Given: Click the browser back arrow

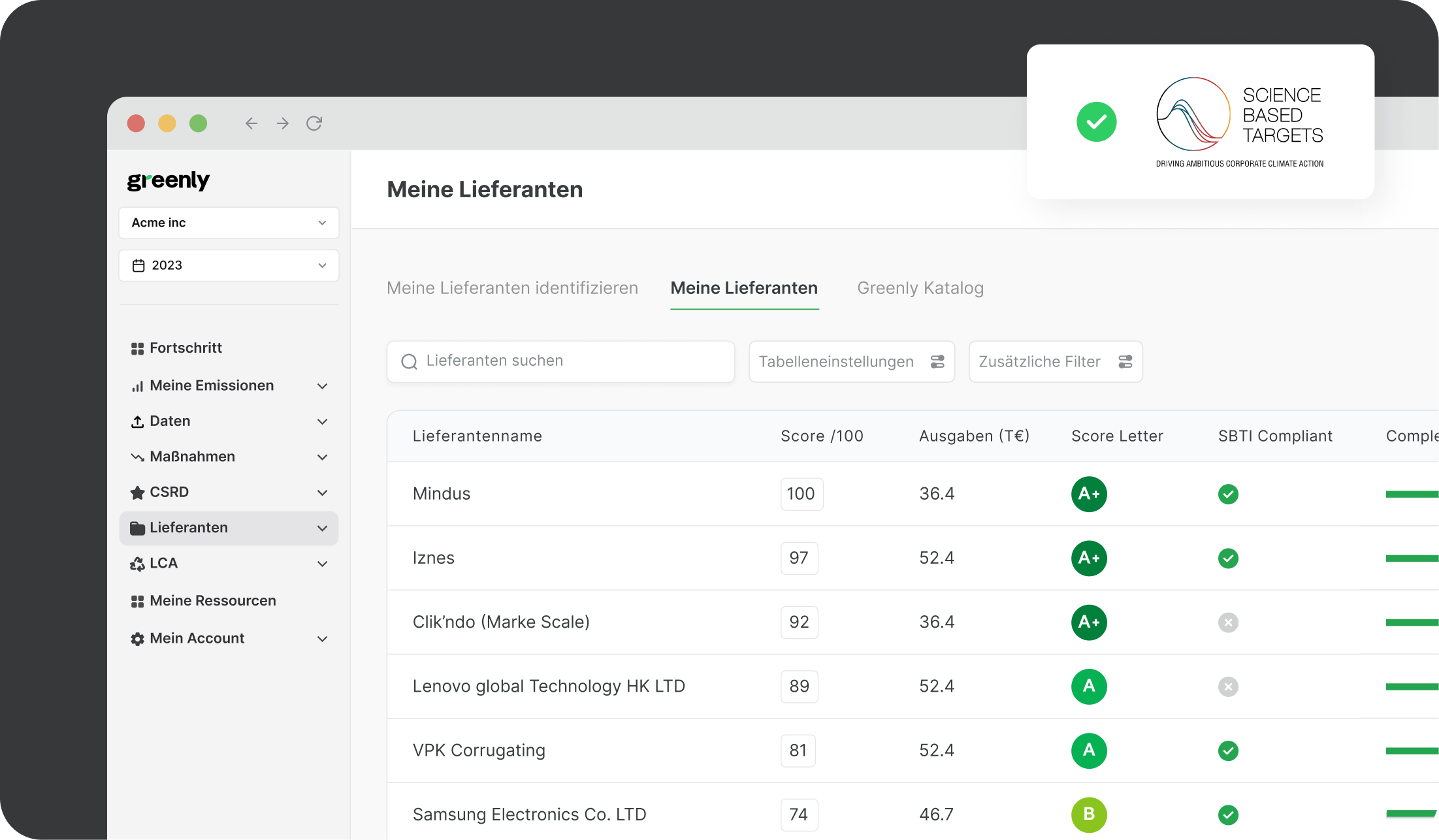Looking at the screenshot, I should 251,123.
